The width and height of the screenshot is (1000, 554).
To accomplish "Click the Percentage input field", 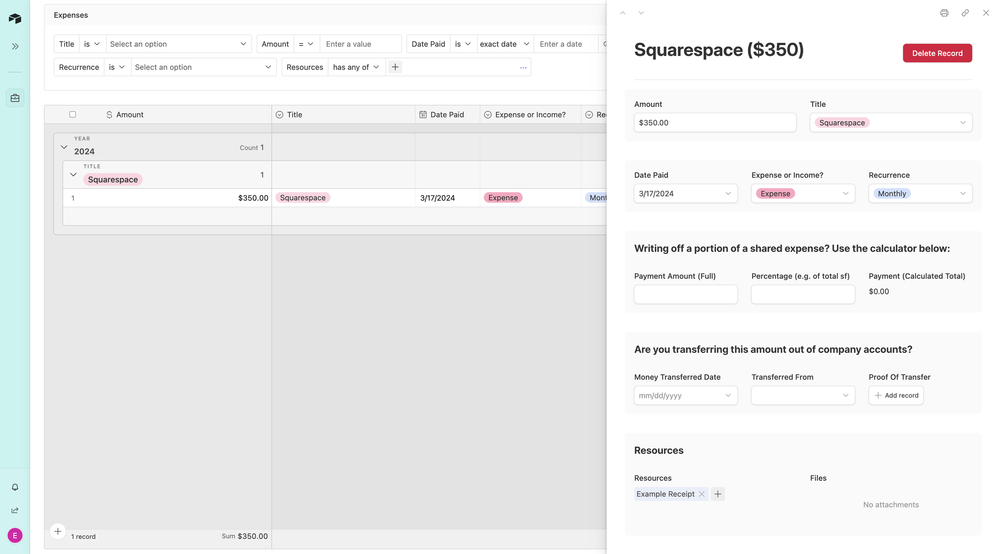I will point(803,294).
